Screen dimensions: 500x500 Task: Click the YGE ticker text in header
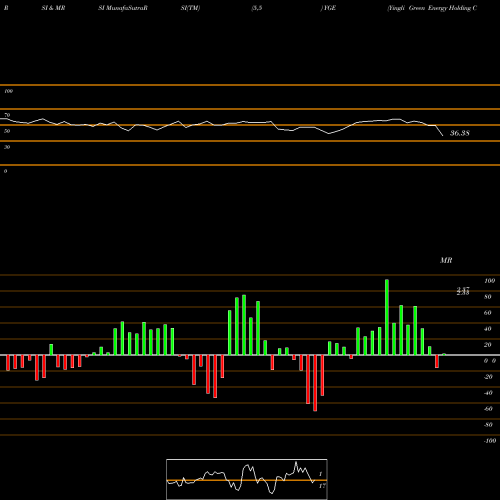point(328,8)
